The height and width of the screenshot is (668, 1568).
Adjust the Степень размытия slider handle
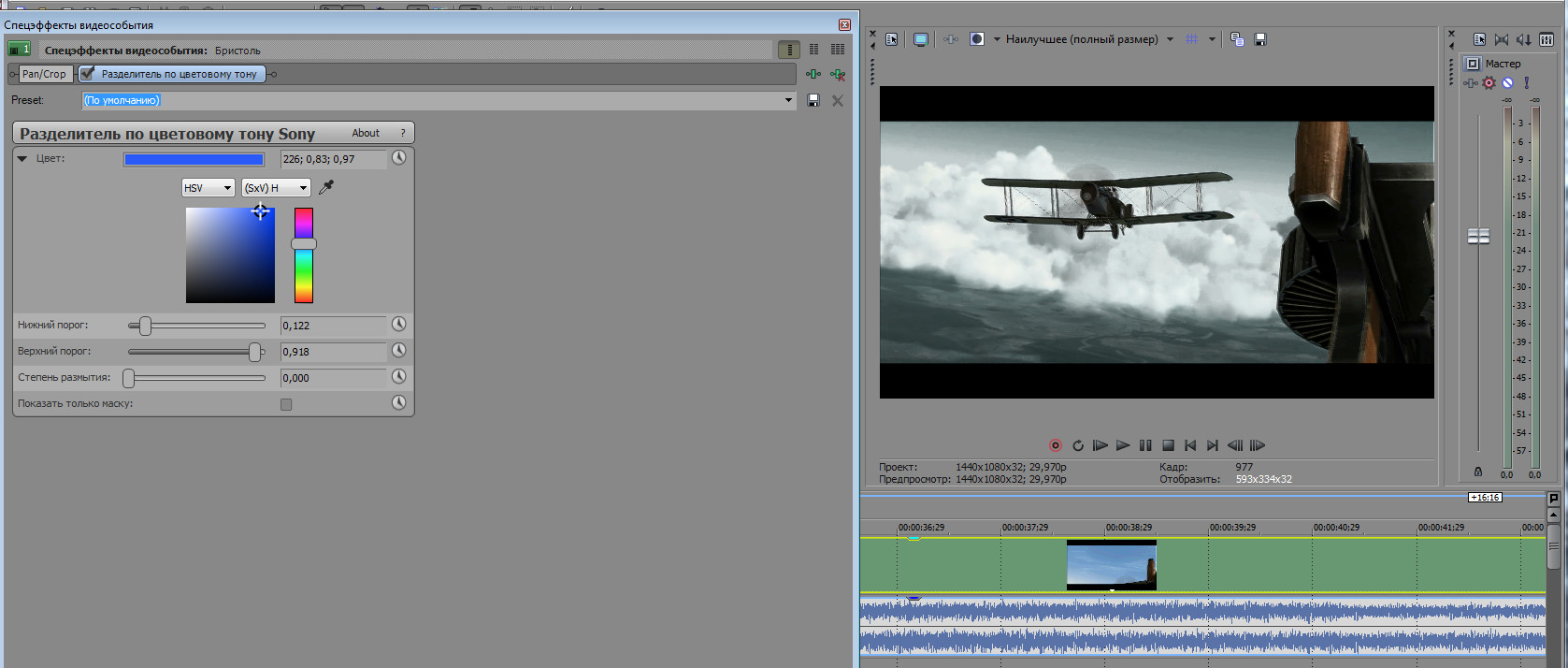tap(129, 378)
